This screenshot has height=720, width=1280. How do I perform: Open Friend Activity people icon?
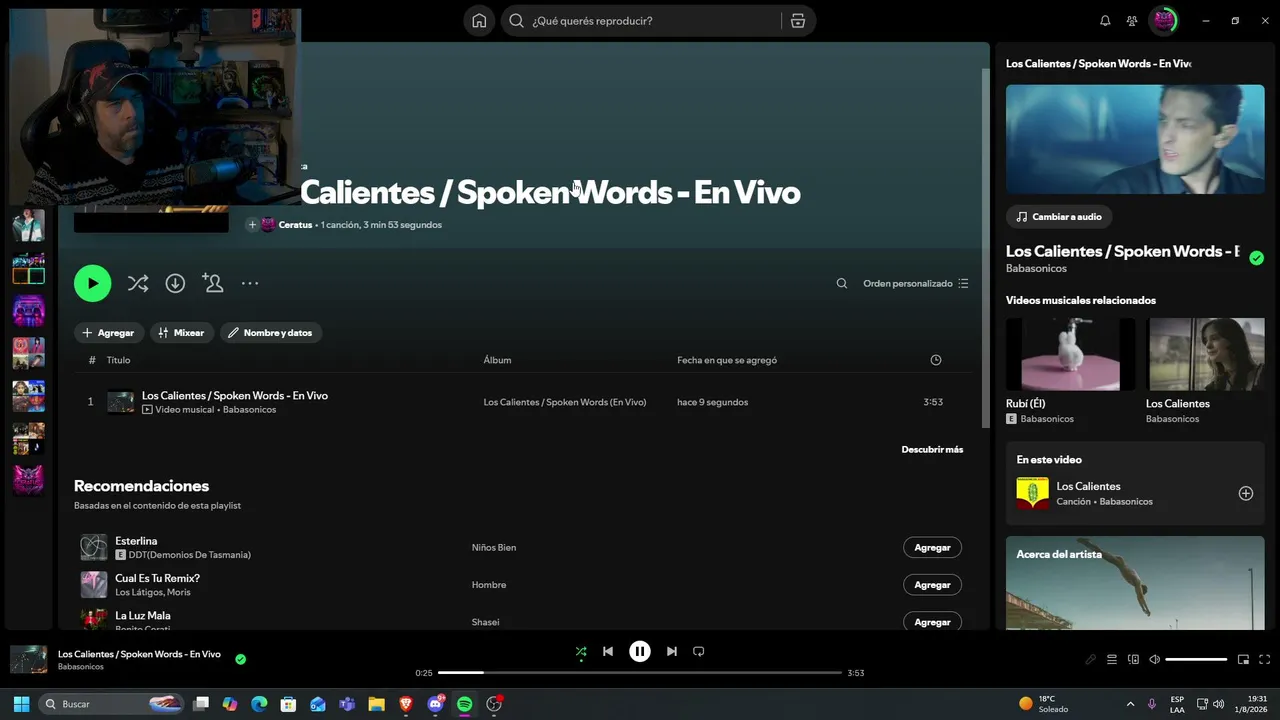pyautogui.click(x=1132, y=21)
